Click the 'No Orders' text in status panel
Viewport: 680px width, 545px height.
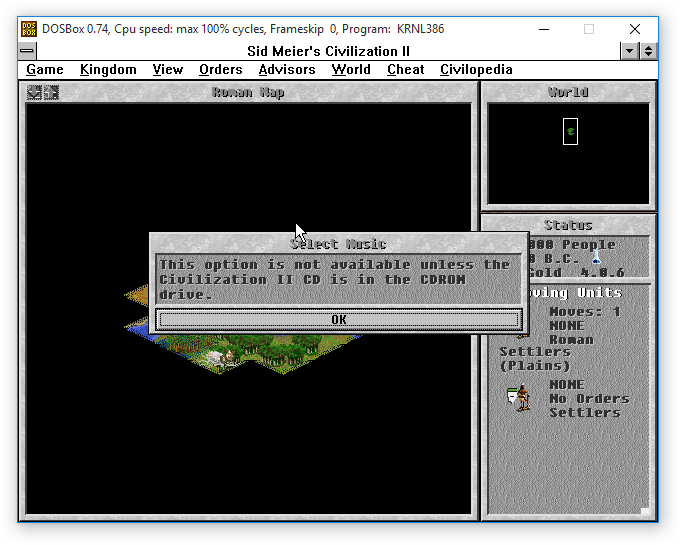click(x=589, y=398)
